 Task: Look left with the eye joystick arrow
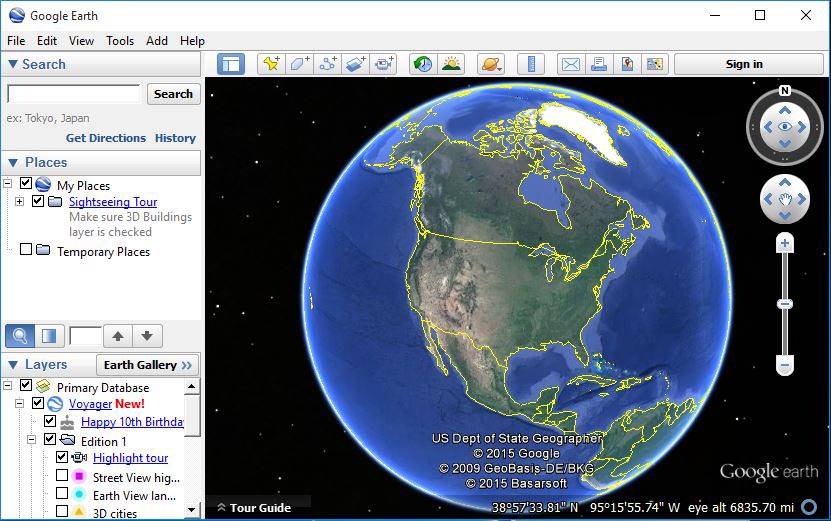tap(768, 127)
